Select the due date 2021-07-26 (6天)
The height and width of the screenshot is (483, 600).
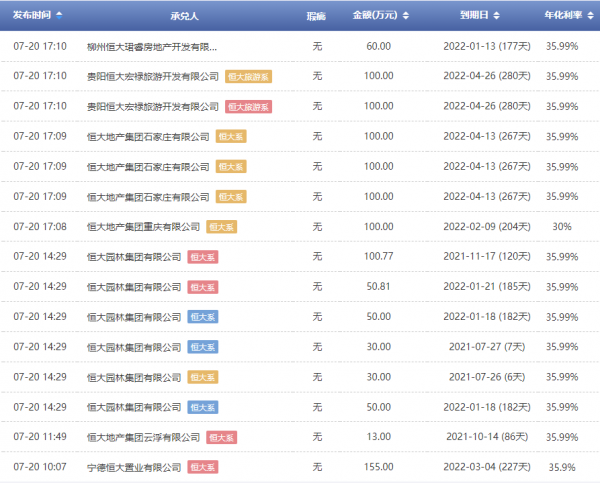[487, 377]
